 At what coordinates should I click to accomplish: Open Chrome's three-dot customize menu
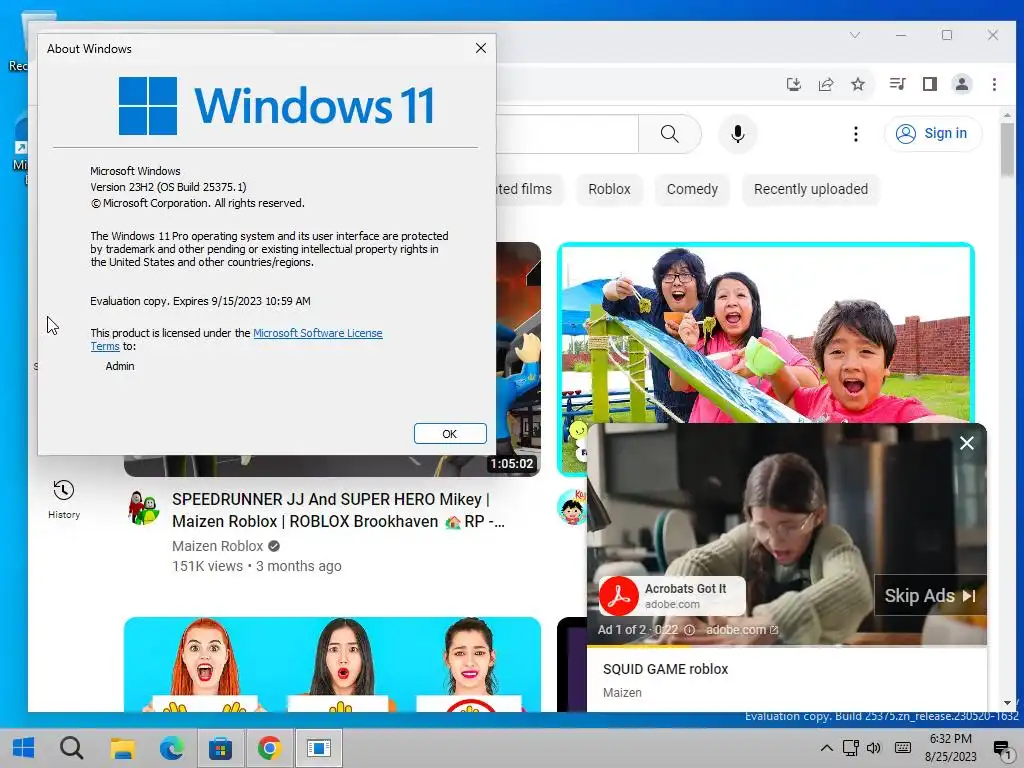(x=994, y=84)
